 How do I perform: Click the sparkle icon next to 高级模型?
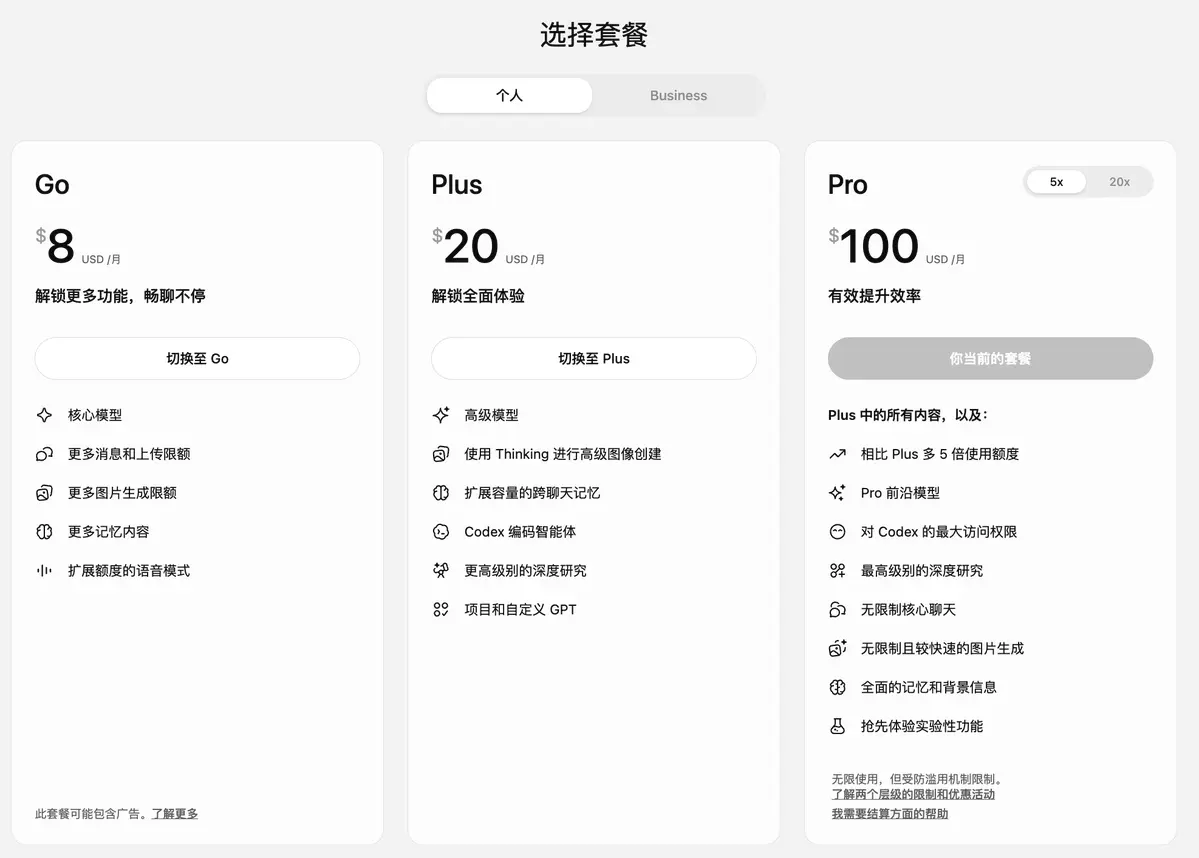coord(441,415)
